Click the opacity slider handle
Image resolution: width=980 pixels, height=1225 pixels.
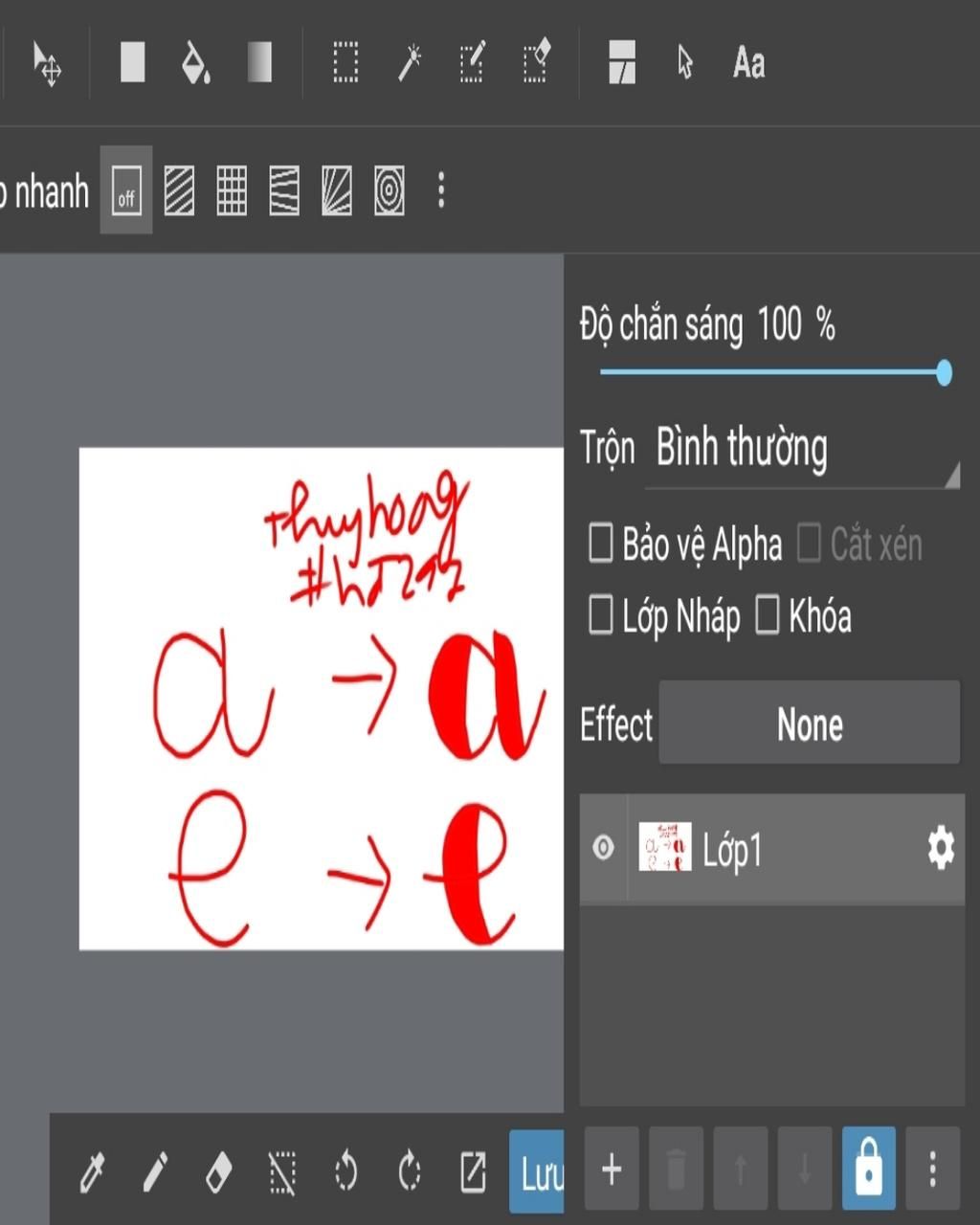(944, 372)
